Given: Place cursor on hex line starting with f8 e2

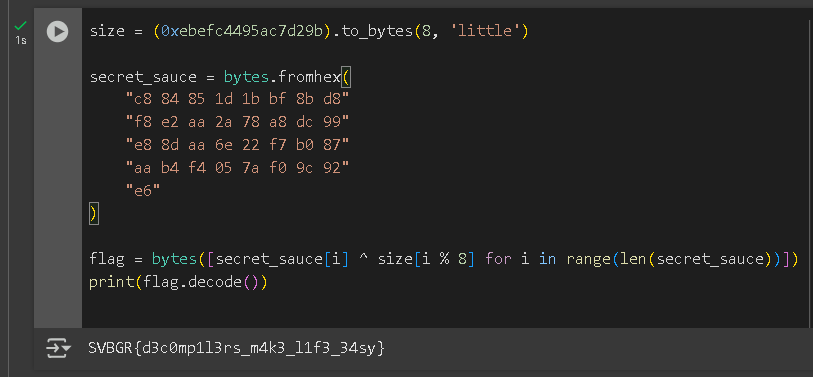Looking at the screenshot, I should [237, 123].
